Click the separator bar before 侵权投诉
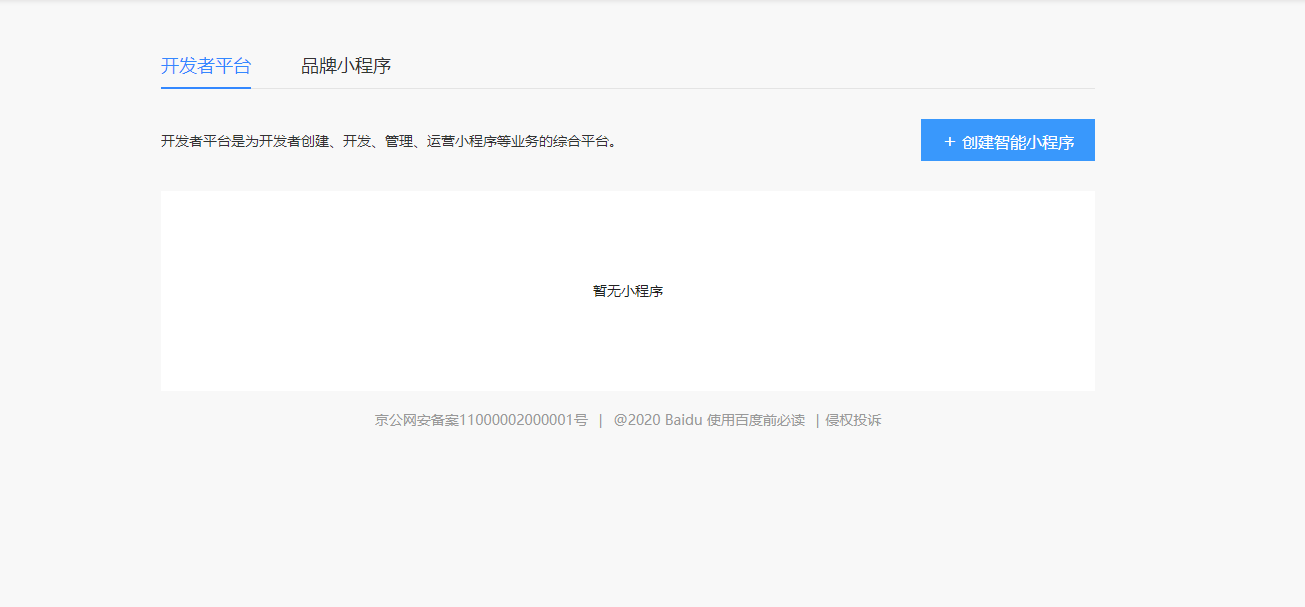This screenshot has width=1305, height=607. click(817, 420)
